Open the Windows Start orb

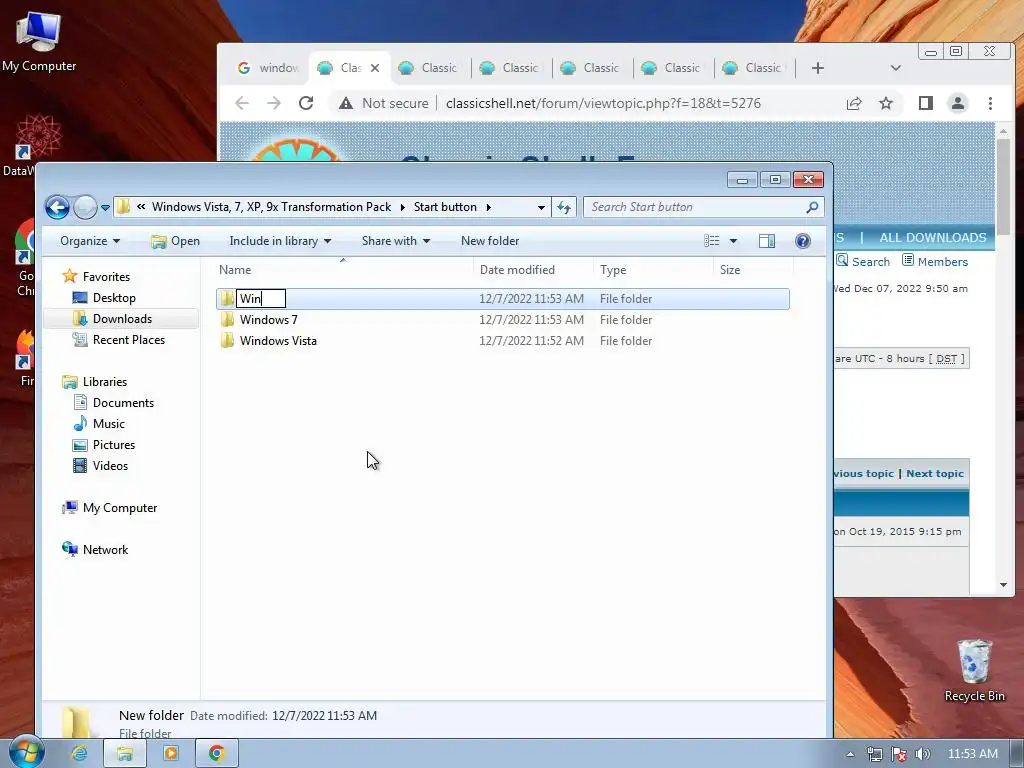click(25, 753)
